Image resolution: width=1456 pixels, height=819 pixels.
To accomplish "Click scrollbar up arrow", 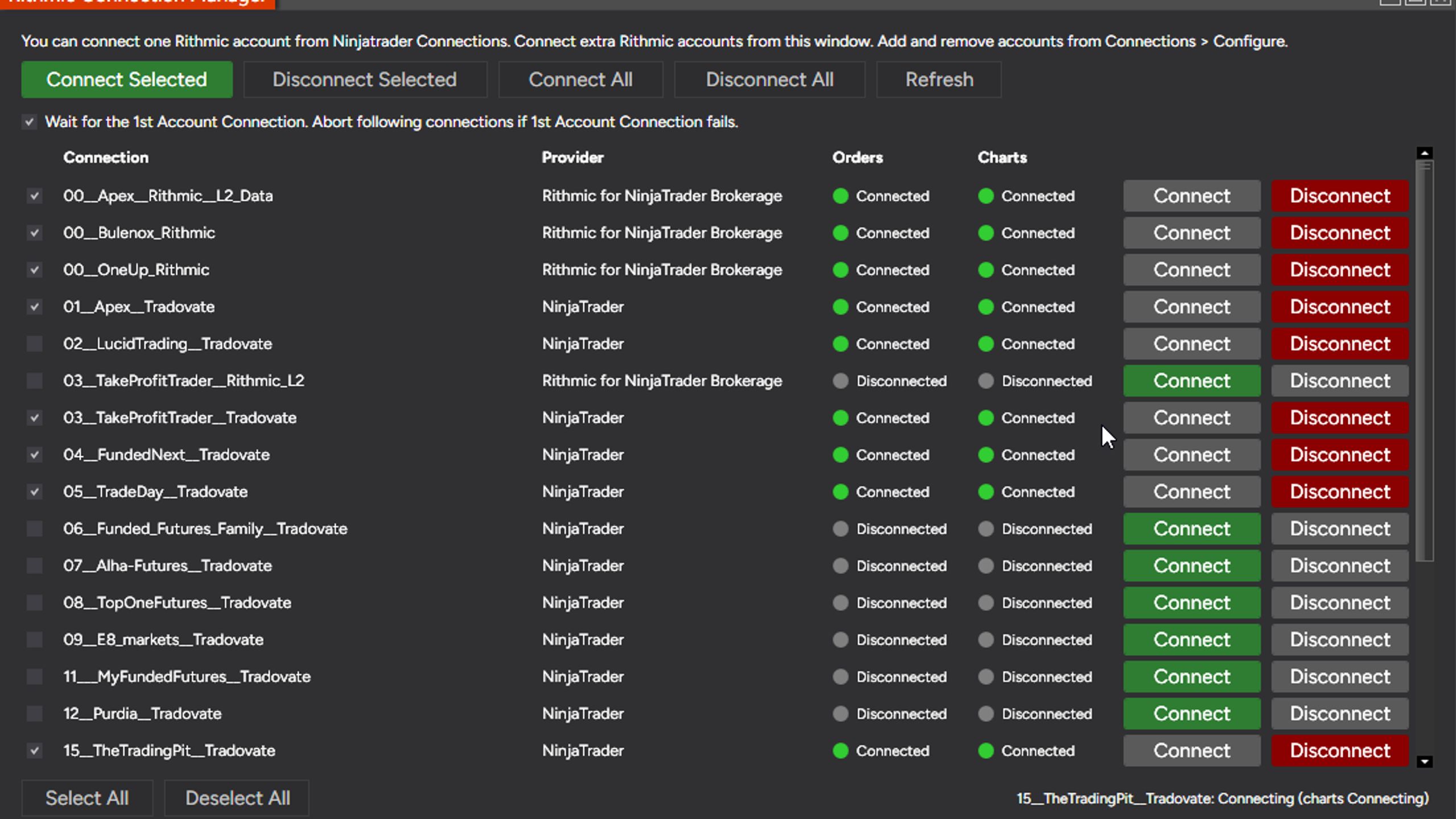I will (x=1424, y=153).
